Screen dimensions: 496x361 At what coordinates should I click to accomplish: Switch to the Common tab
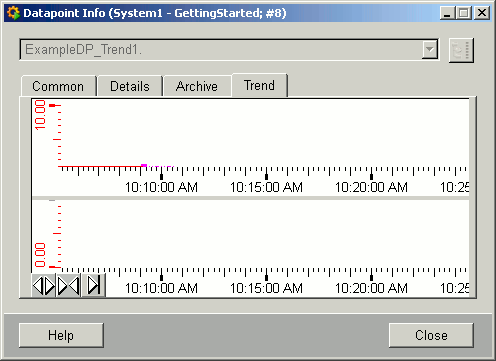58,86
